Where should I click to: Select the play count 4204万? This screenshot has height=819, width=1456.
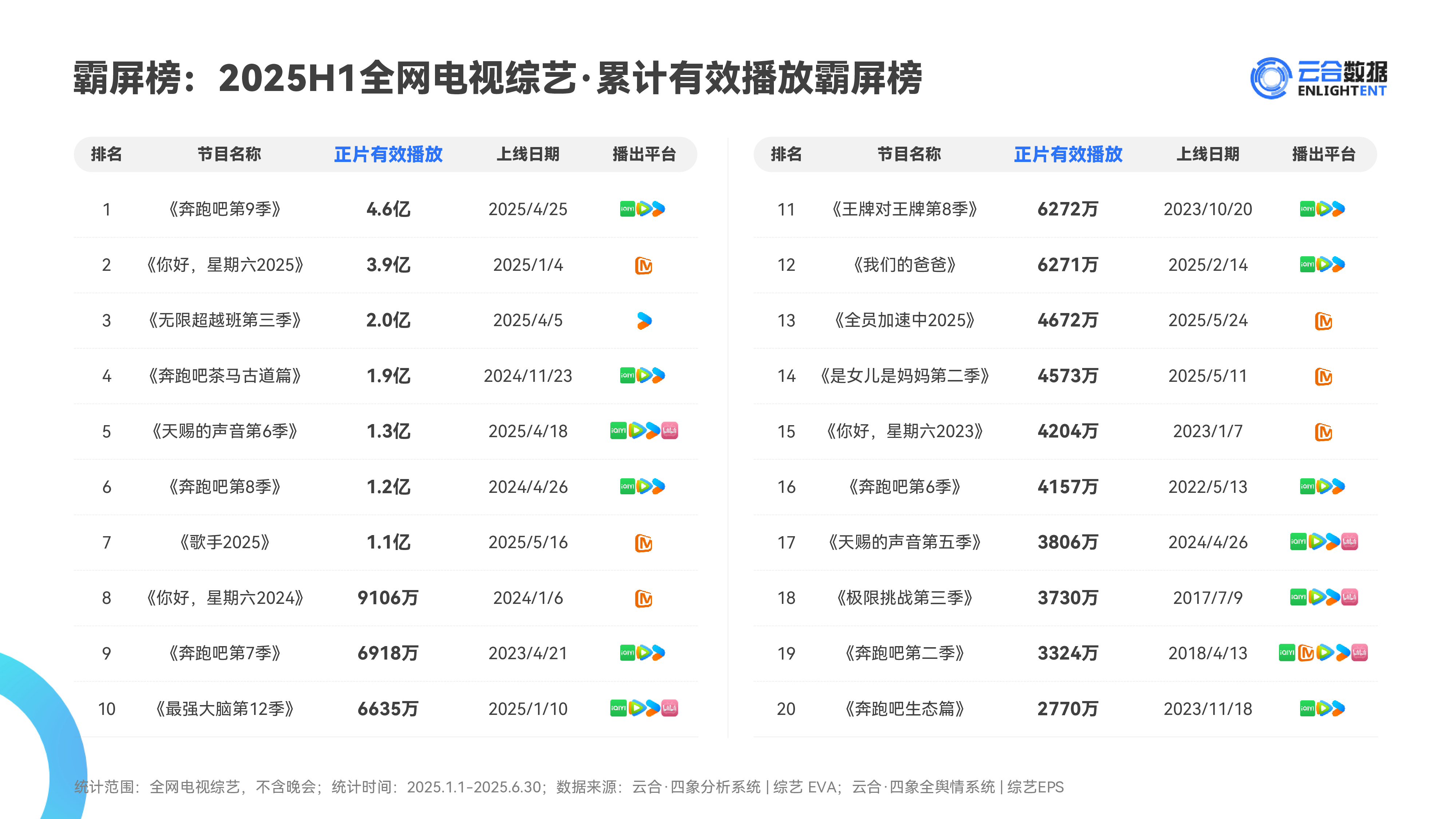[1068, 431]
